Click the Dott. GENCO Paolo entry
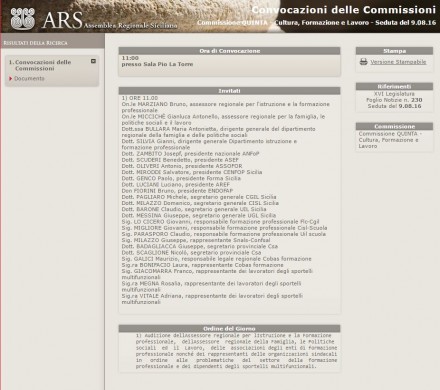This screenshot has width=440, height=390. pyautogui.click(x=181, y=179)
